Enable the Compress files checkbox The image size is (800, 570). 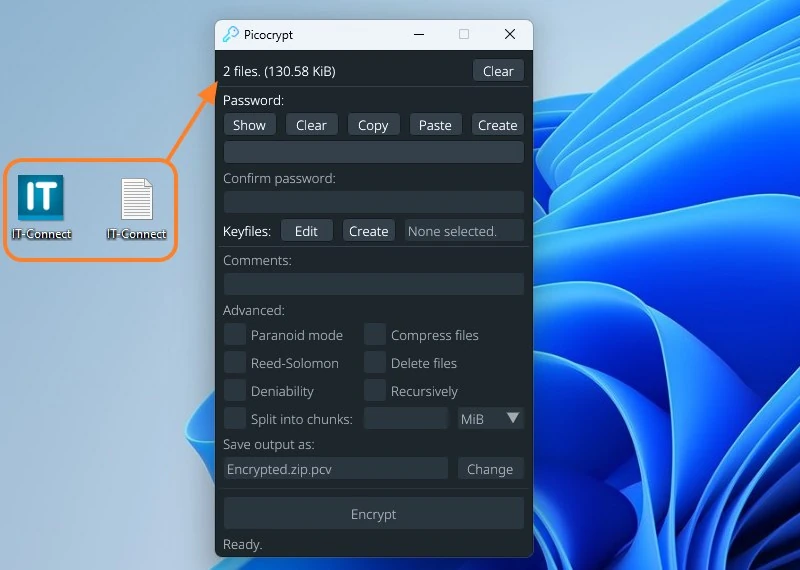pos(375,335)
